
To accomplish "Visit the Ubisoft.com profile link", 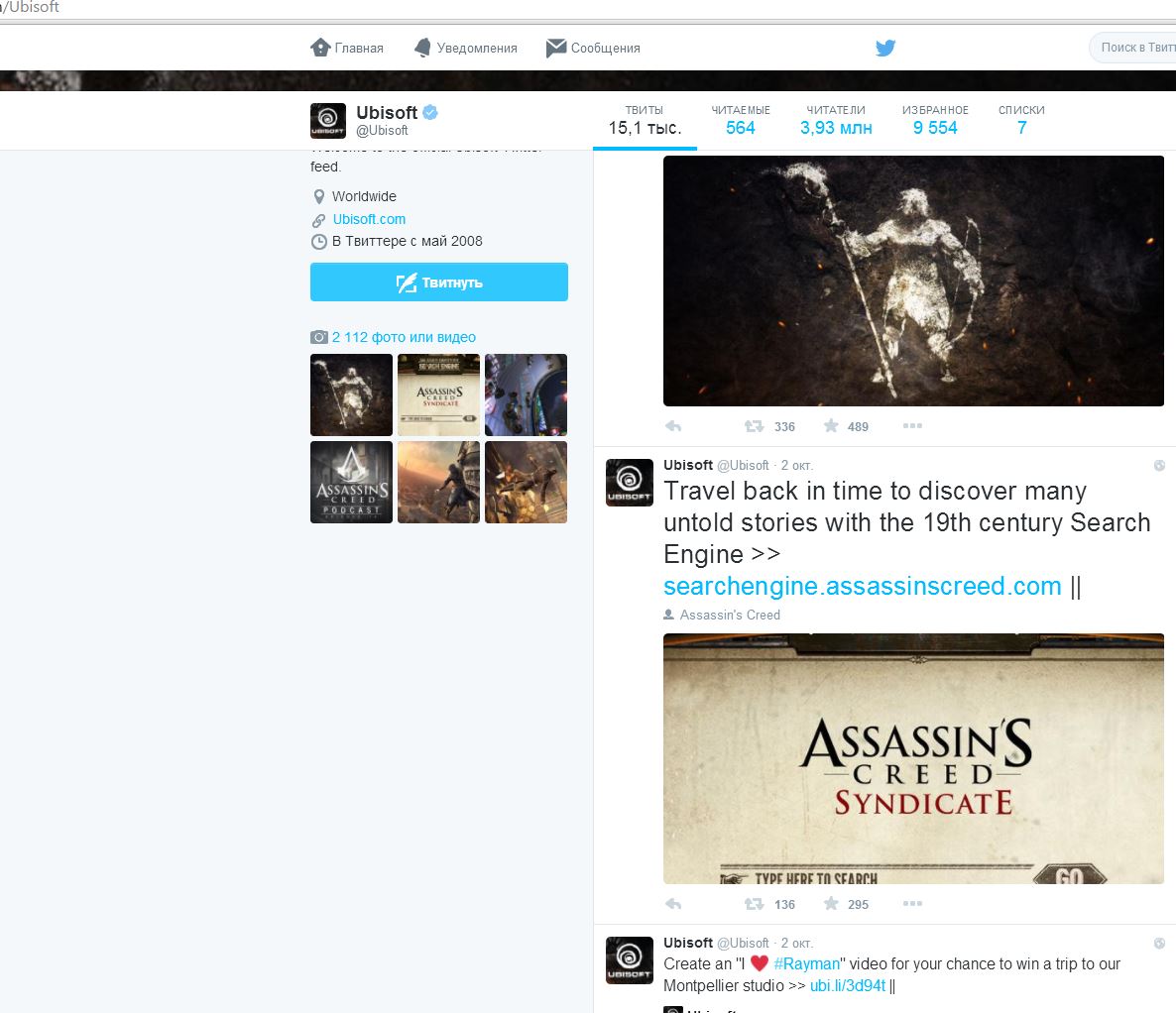I will pyautogui.click(x=369, y=219).
